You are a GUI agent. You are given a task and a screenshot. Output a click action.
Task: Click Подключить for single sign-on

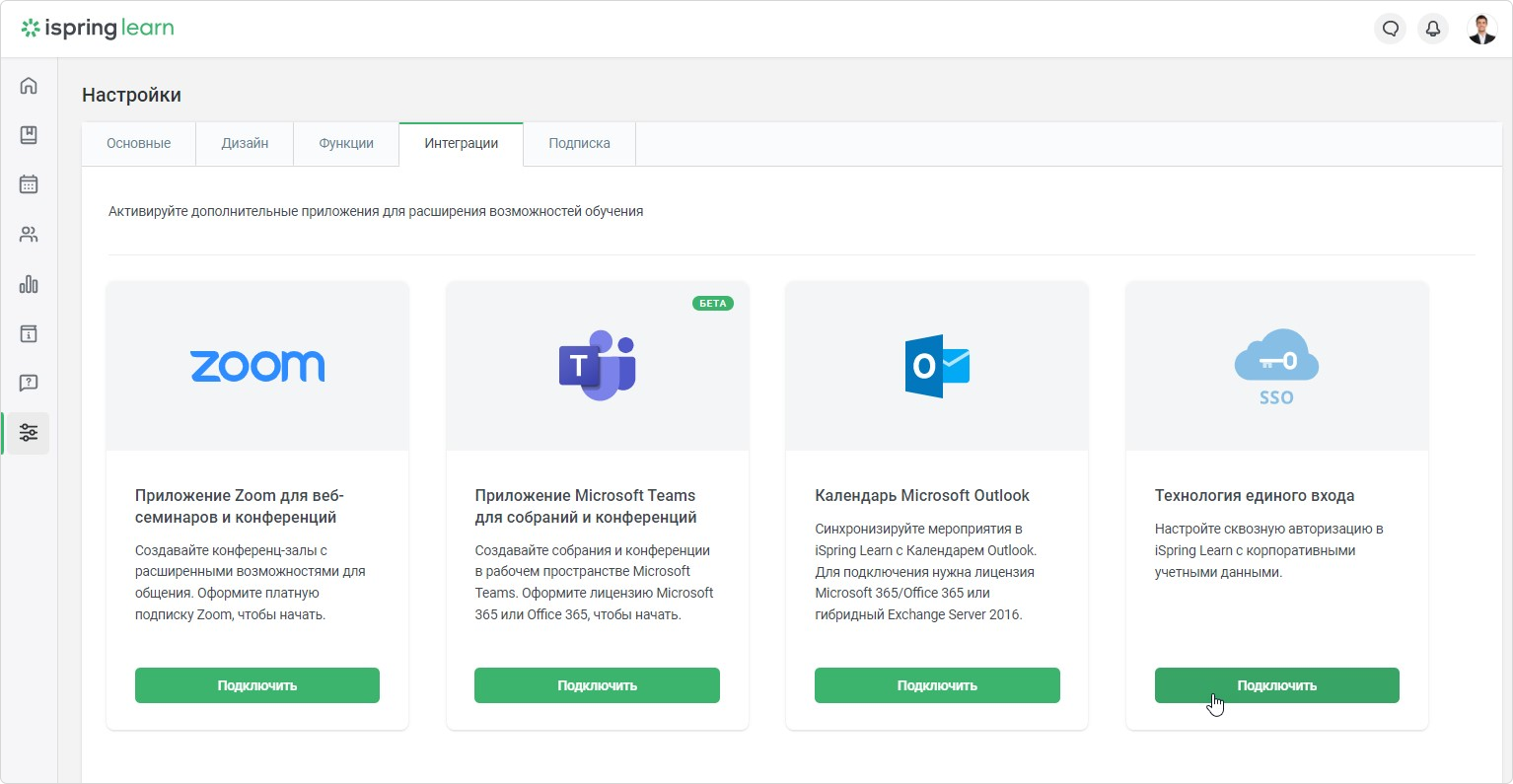1277,685
